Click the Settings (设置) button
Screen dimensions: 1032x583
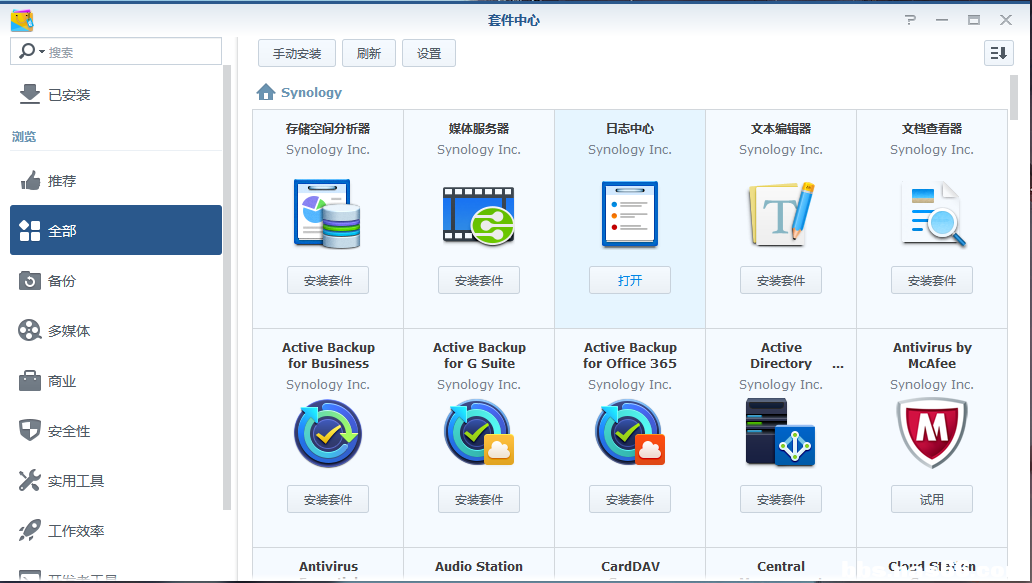[x=429, y=53]
